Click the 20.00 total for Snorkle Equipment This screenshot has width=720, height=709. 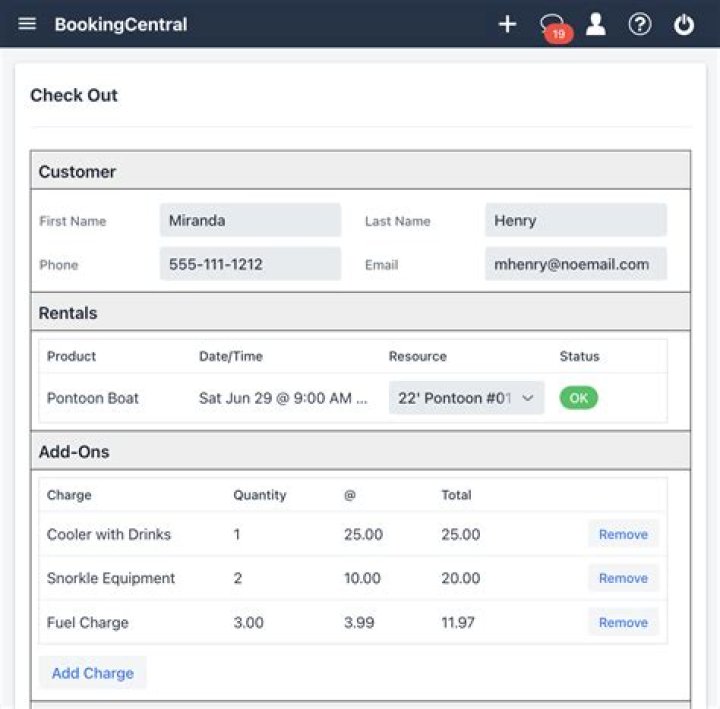point(461,578)
